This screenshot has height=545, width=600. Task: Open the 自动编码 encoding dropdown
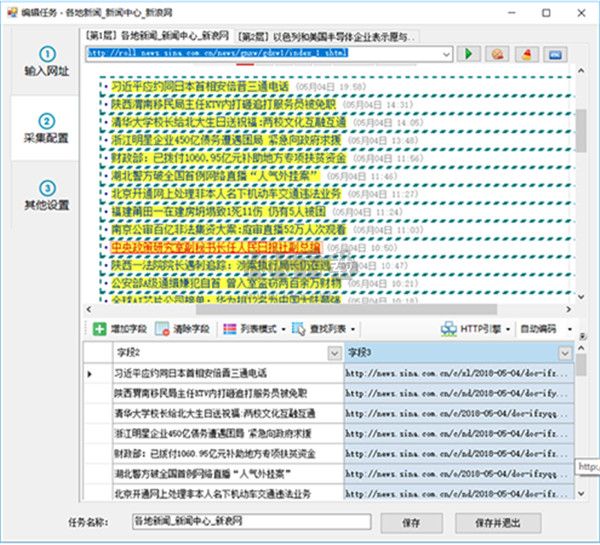(x=545, y=328)
